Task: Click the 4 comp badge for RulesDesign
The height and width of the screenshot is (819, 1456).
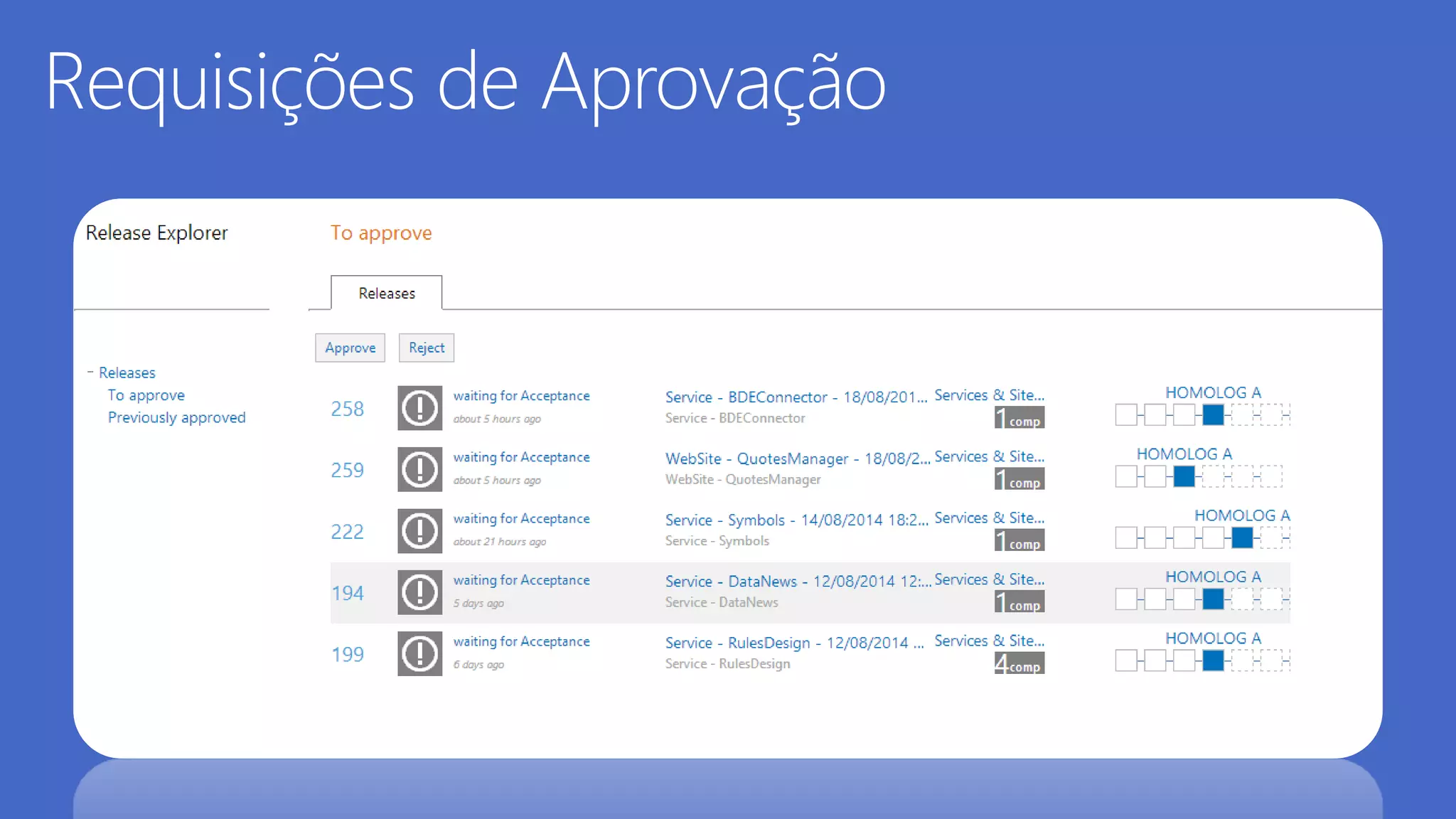Action: tap(1019, 663)
